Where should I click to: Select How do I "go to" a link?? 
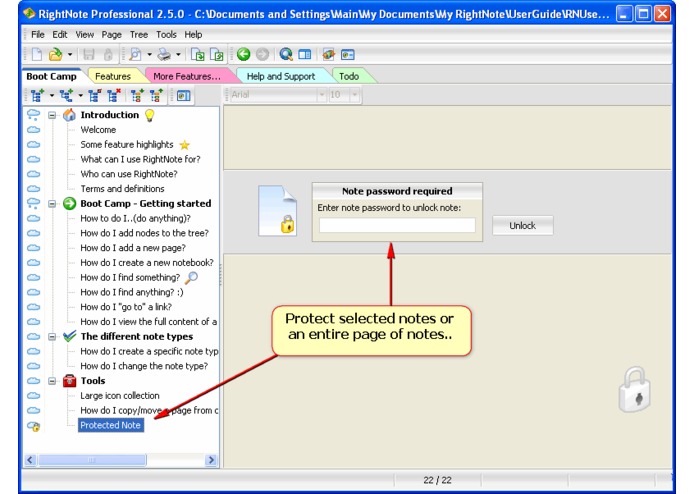point(126,307)
